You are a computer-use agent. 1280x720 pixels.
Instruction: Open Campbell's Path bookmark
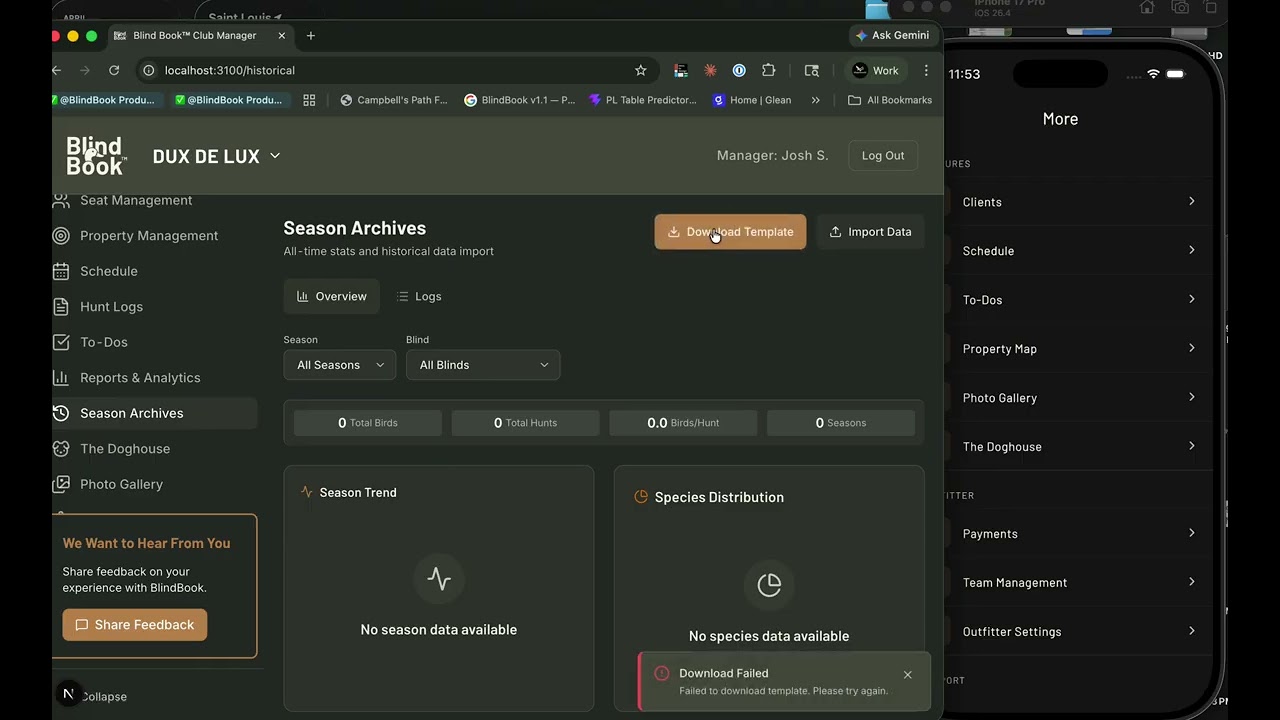(395, 100)
